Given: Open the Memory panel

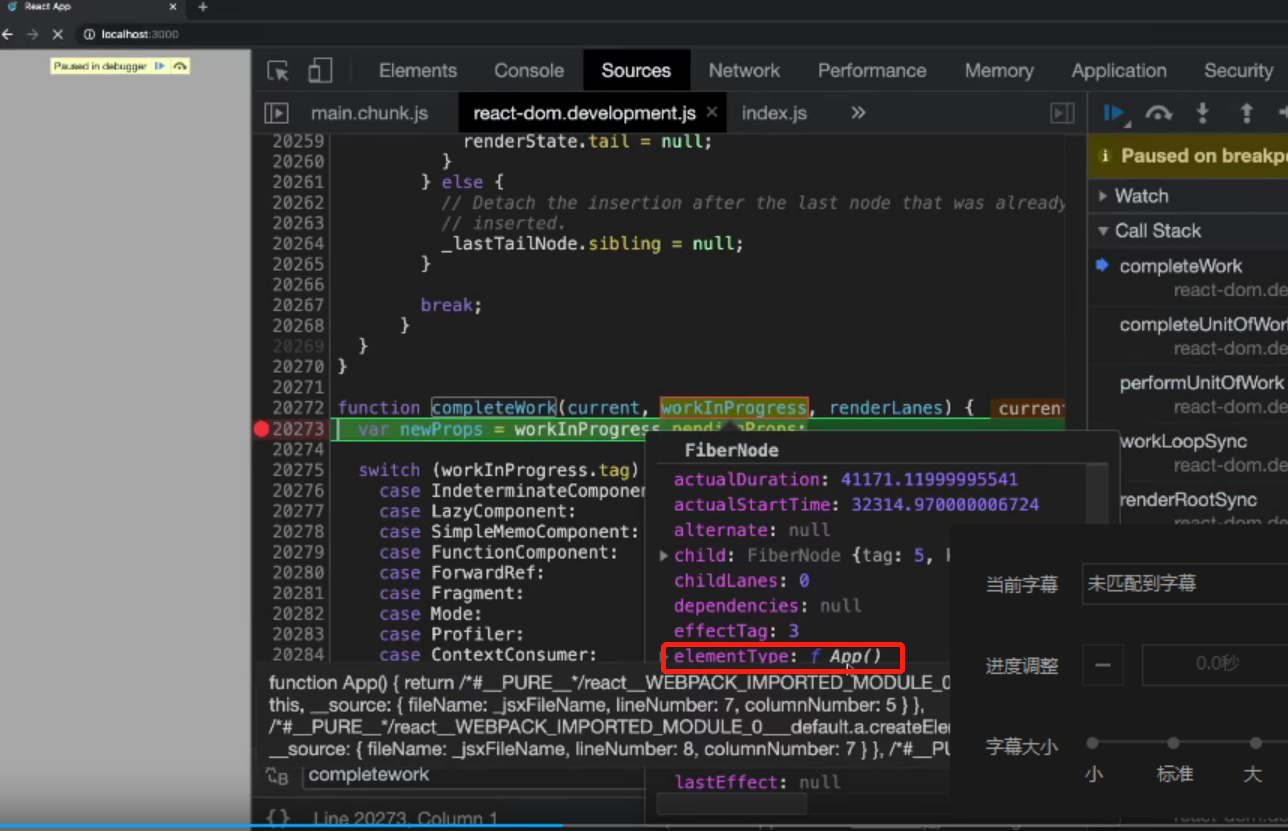Looking at the screenshot, I should pos(999,71).
